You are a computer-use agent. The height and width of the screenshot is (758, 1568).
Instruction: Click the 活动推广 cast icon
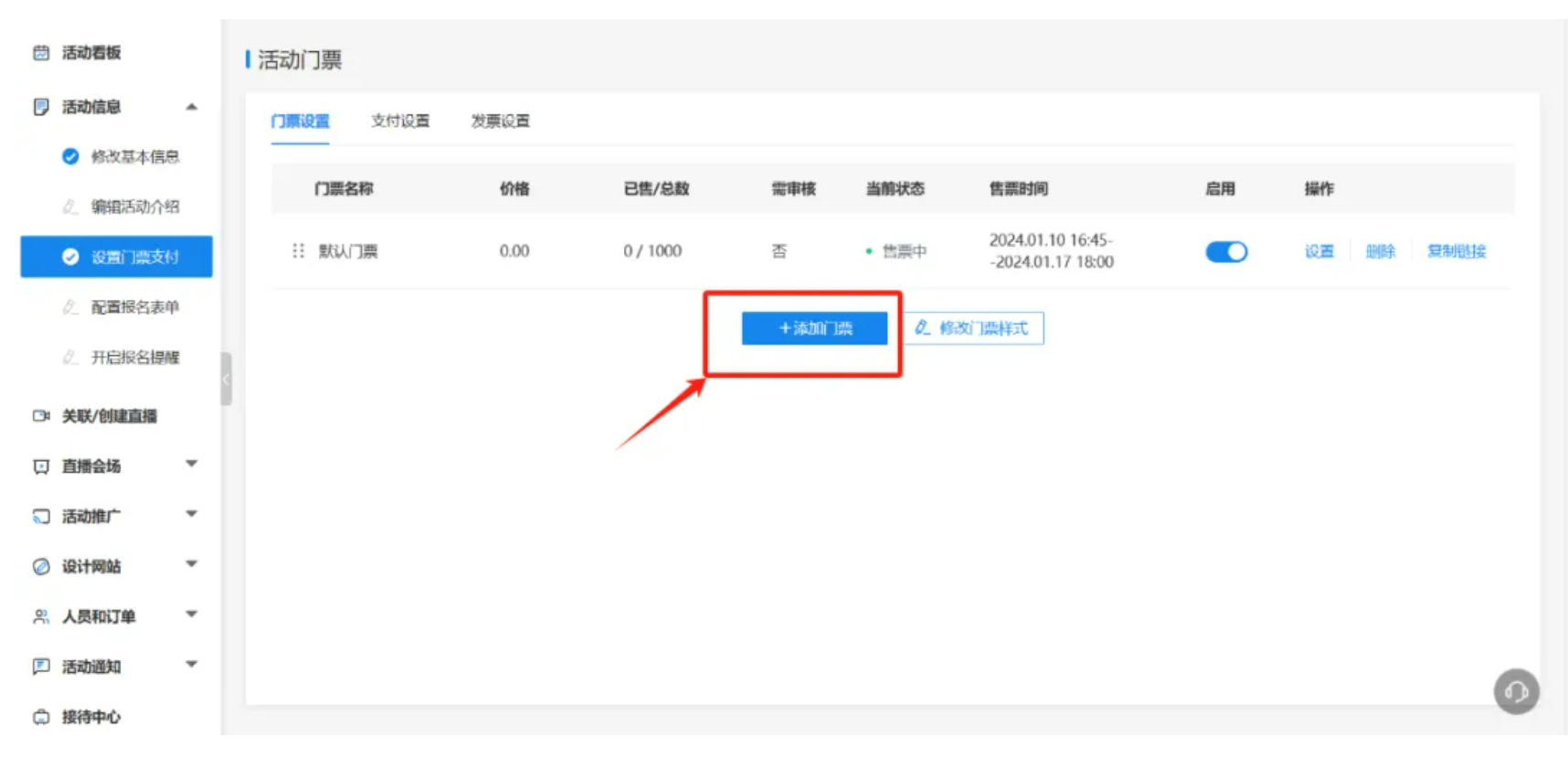click(x=41, y=517)
